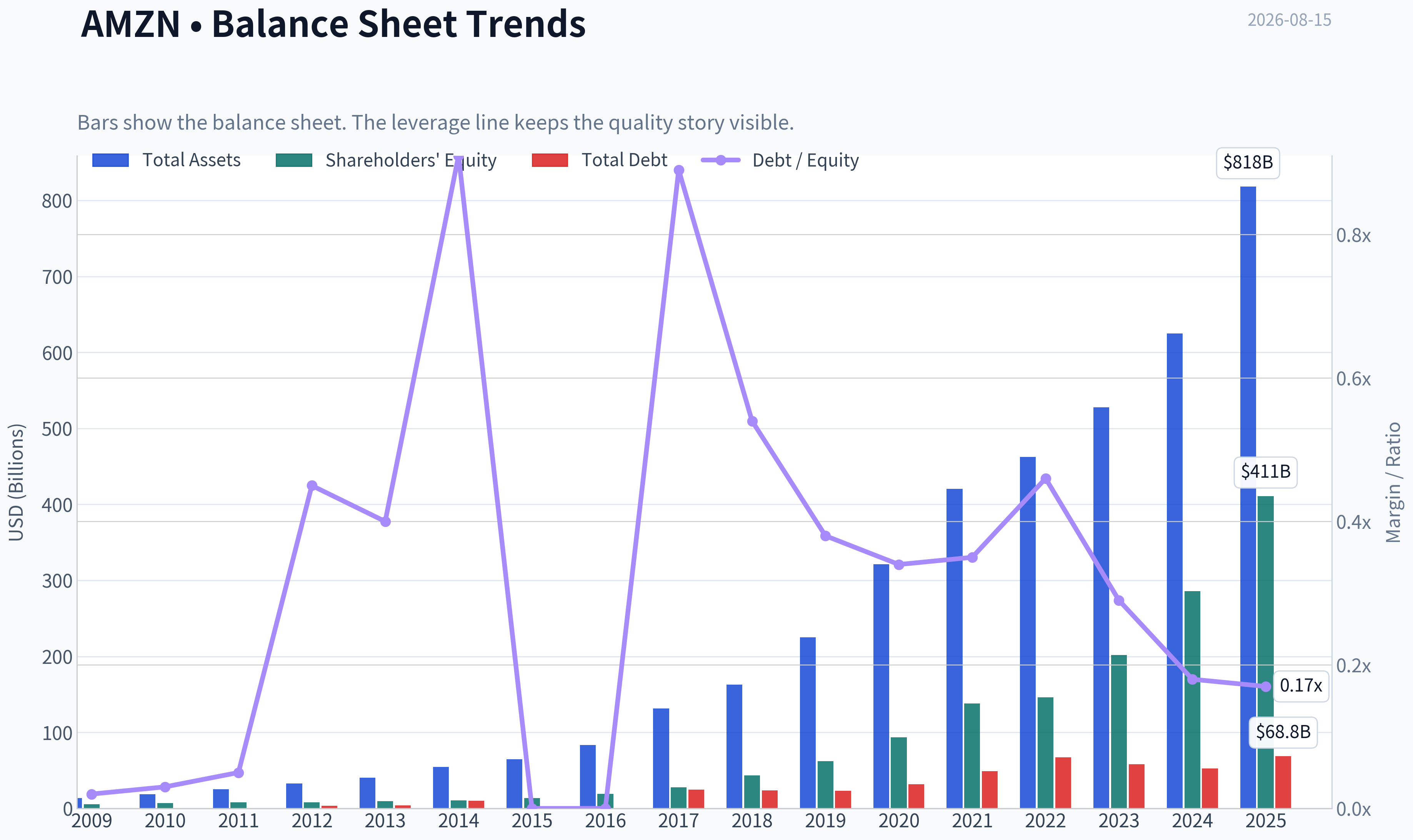Toggle the Shareholders' Equity legend entry
1413x840 pixels.
tap(386, 160)
